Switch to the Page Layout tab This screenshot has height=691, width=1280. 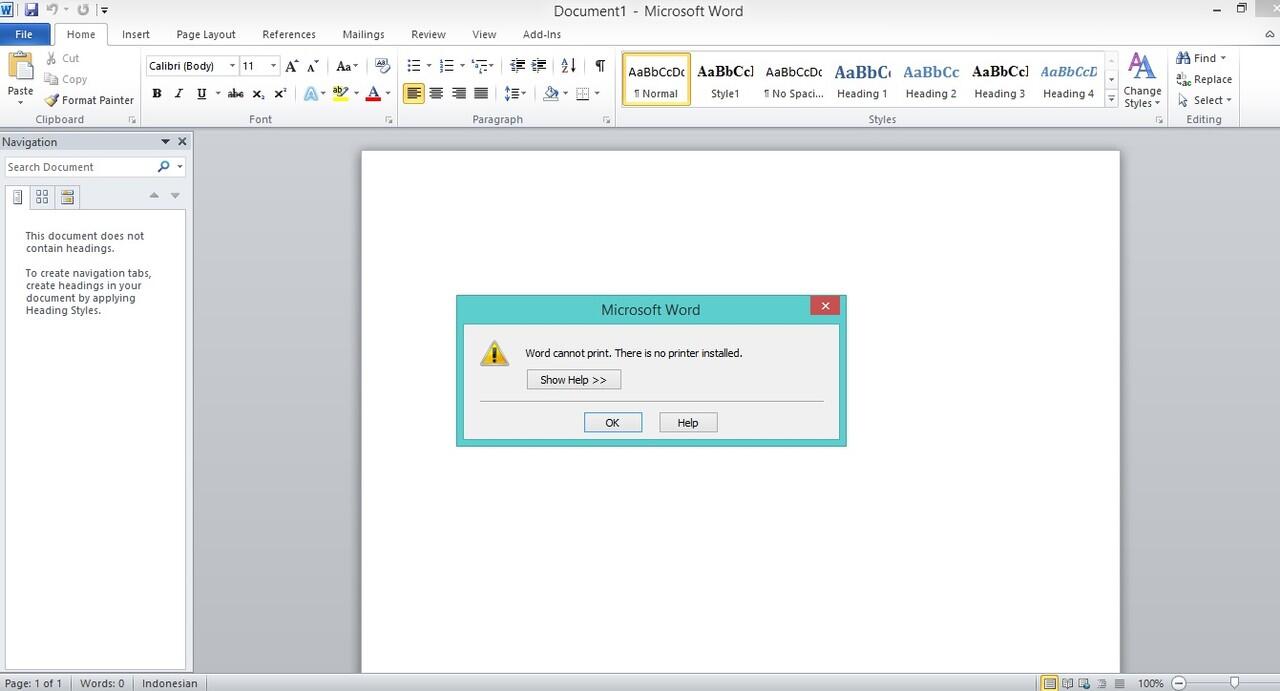pyautogui.click(x=206, y=34)
